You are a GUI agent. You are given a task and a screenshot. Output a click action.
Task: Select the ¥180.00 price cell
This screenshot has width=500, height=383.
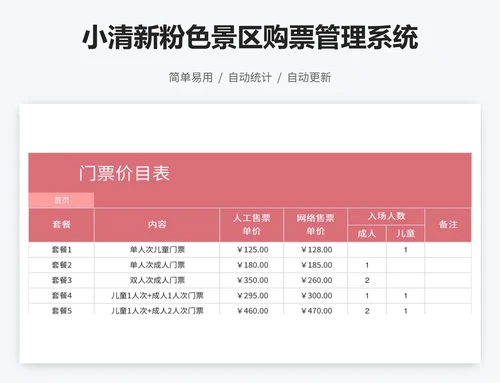[252, 265]
